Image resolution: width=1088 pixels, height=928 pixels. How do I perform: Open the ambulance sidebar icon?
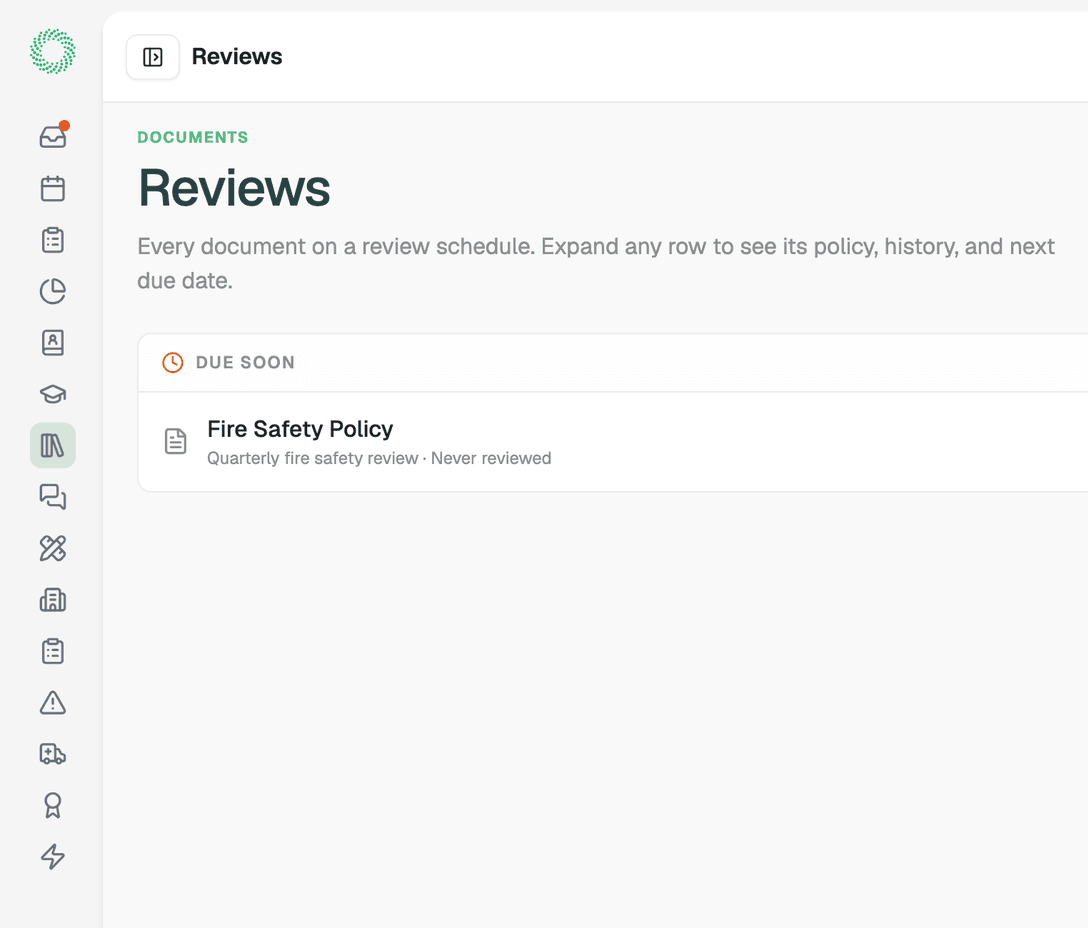tap(53, 753)
